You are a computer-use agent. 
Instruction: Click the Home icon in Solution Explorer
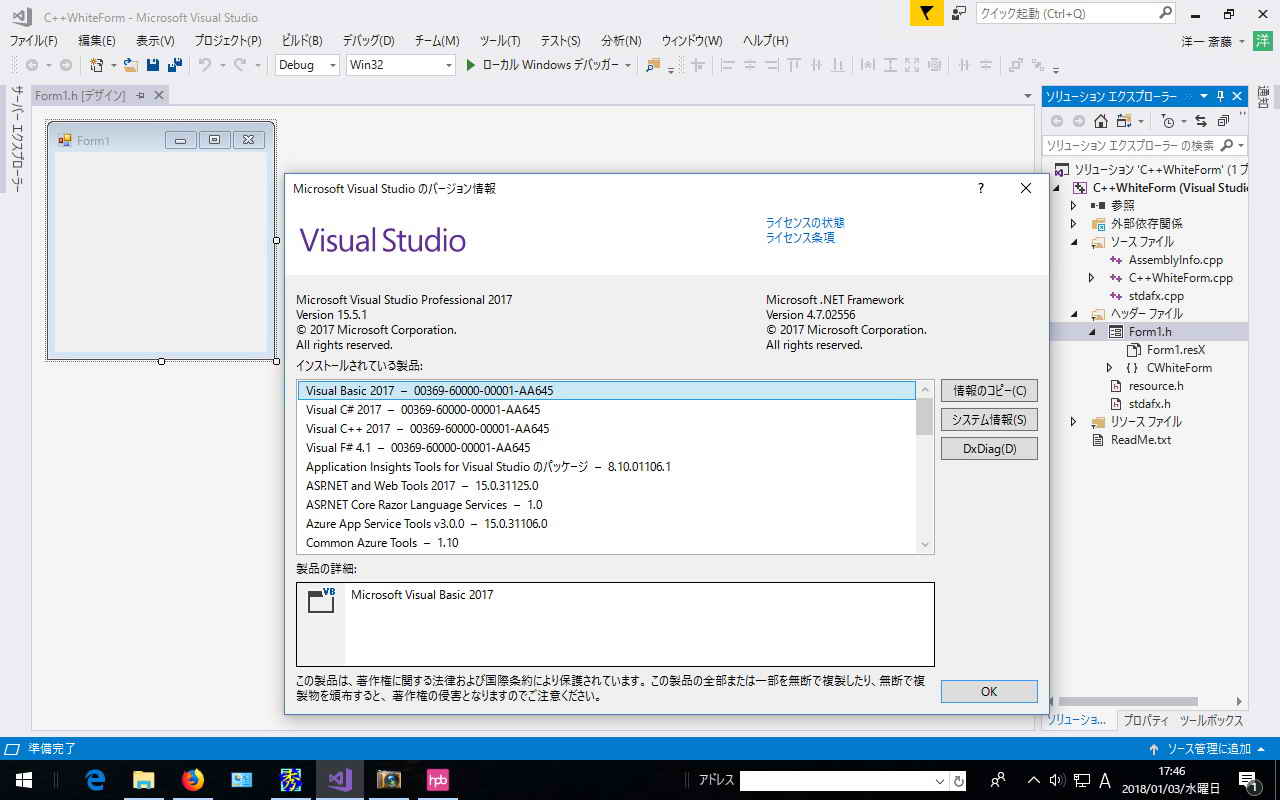click(x=1100, y=121)
